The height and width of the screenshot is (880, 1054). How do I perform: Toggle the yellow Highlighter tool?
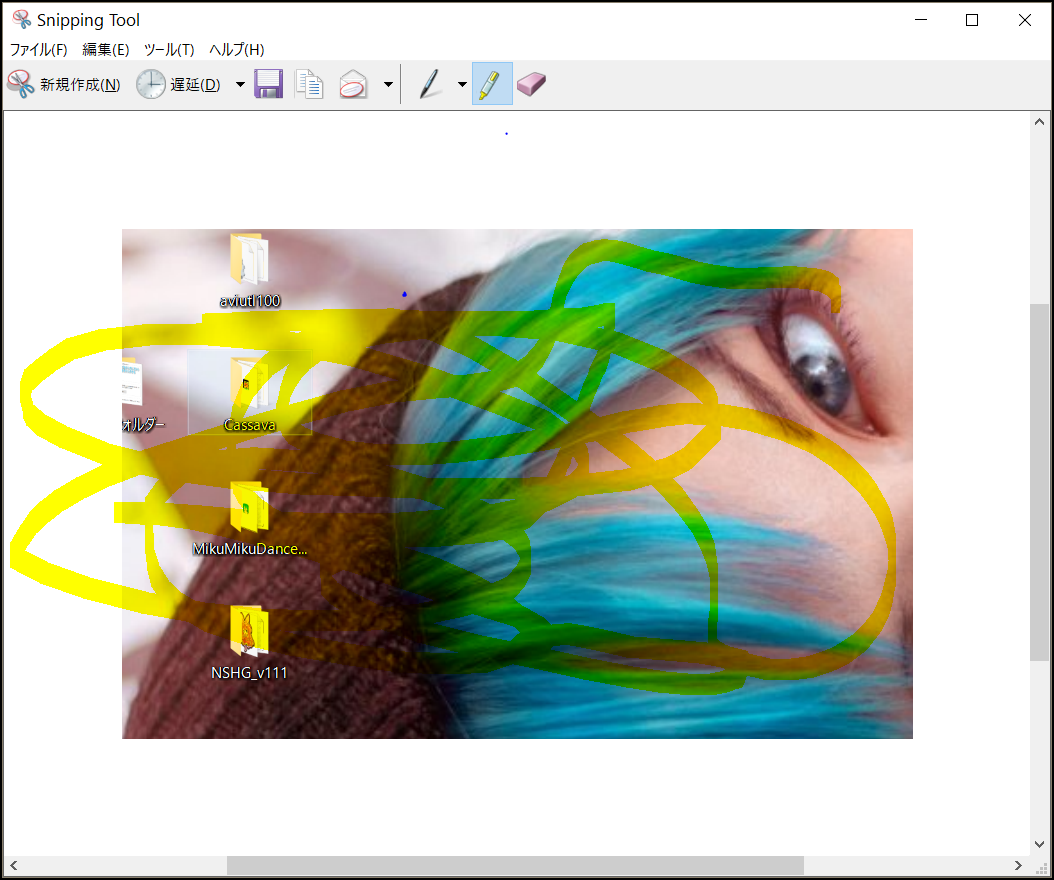(491, 85)
